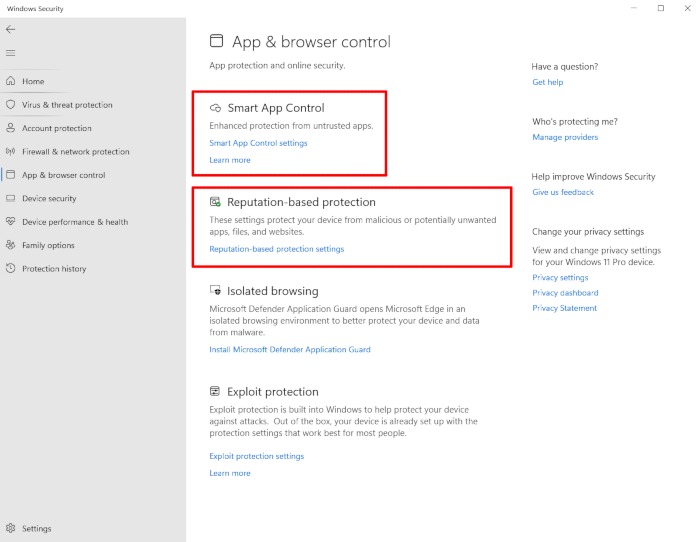Select App & browser control nav item
The width and height of the screenshot is (700, 542).
[64, 175]
